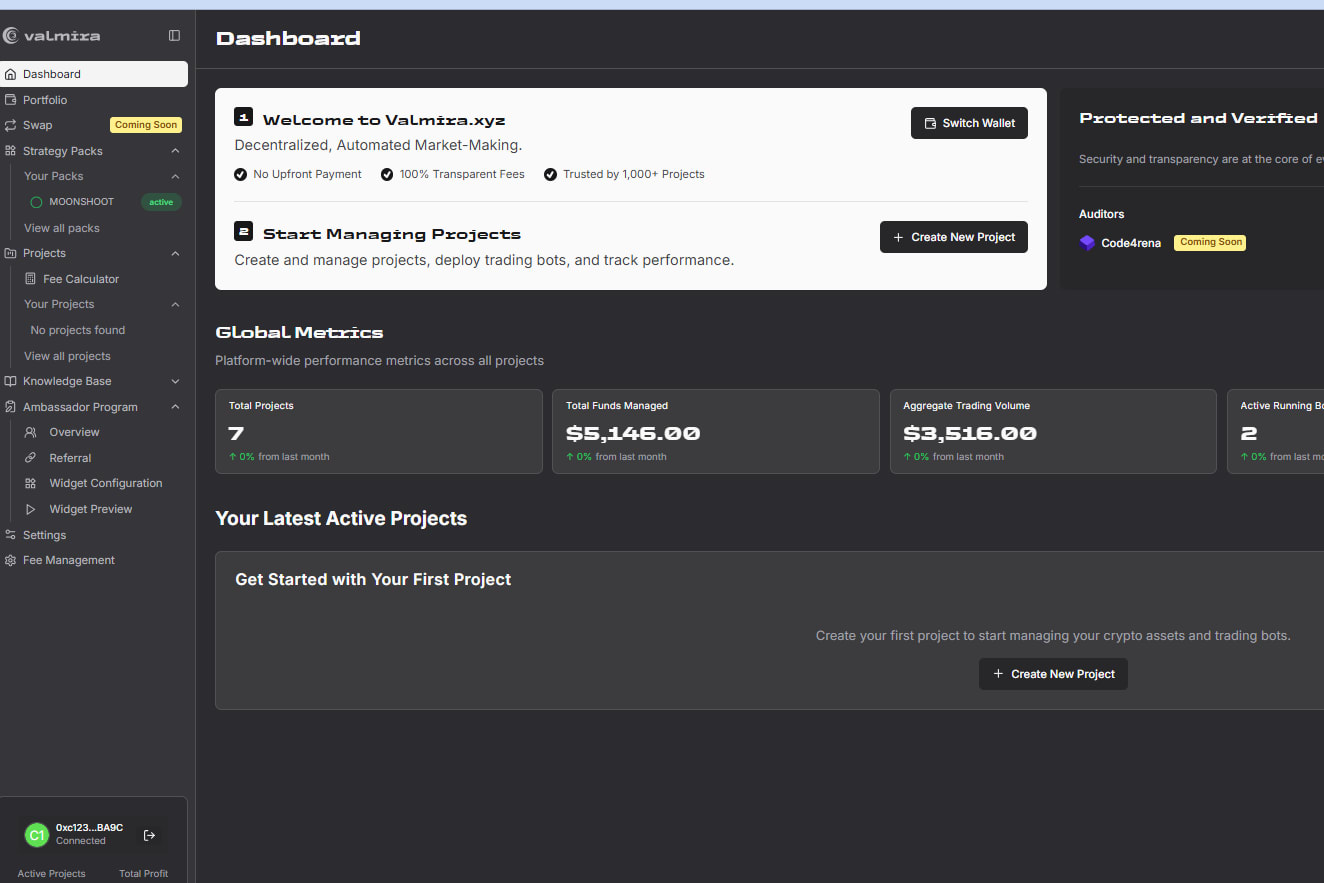Collapse the Projects section
Screen dimensions: 1324x883
tap(175, 253)
